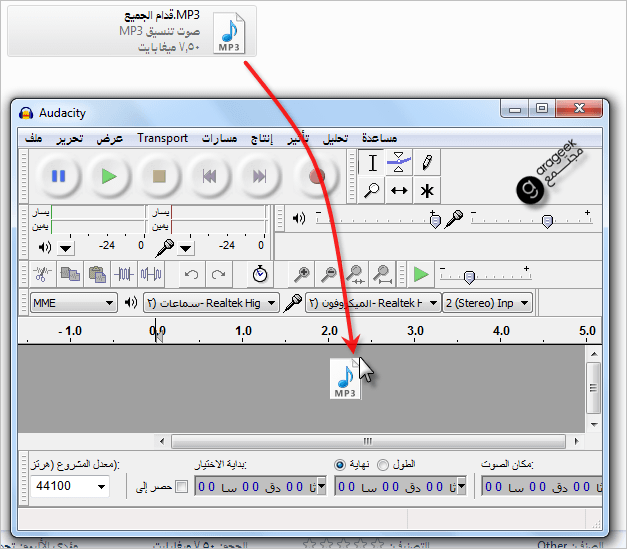Open the View (عرض) menu
Screen dimensions: 627x549
109,138
